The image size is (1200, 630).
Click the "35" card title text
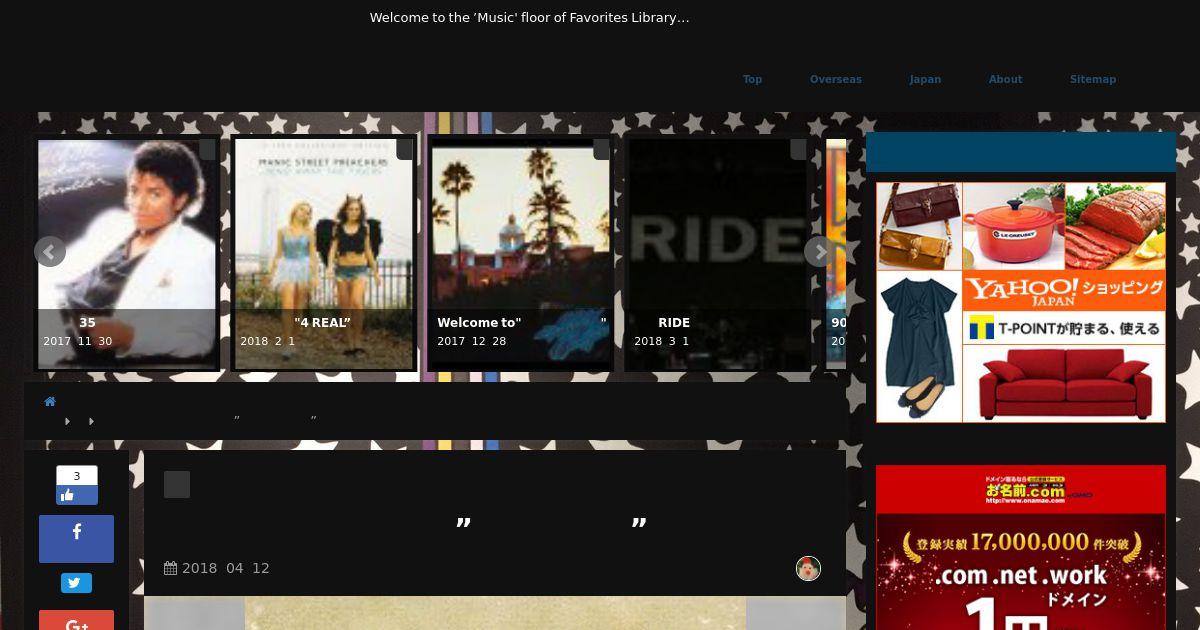click(x=87, y=322)
